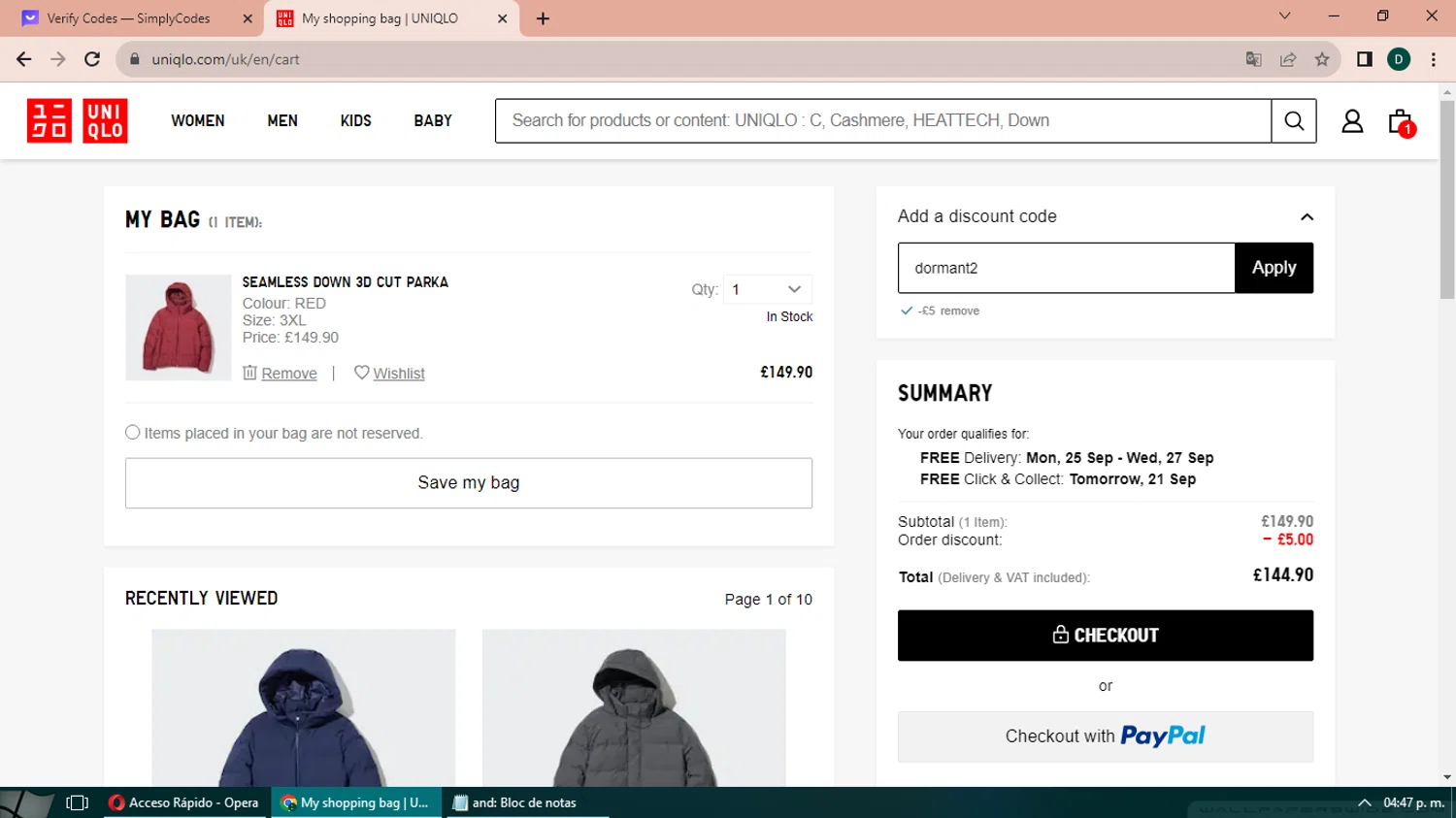Open Acceso Rápido Opera taskbar item

(184, 802)
